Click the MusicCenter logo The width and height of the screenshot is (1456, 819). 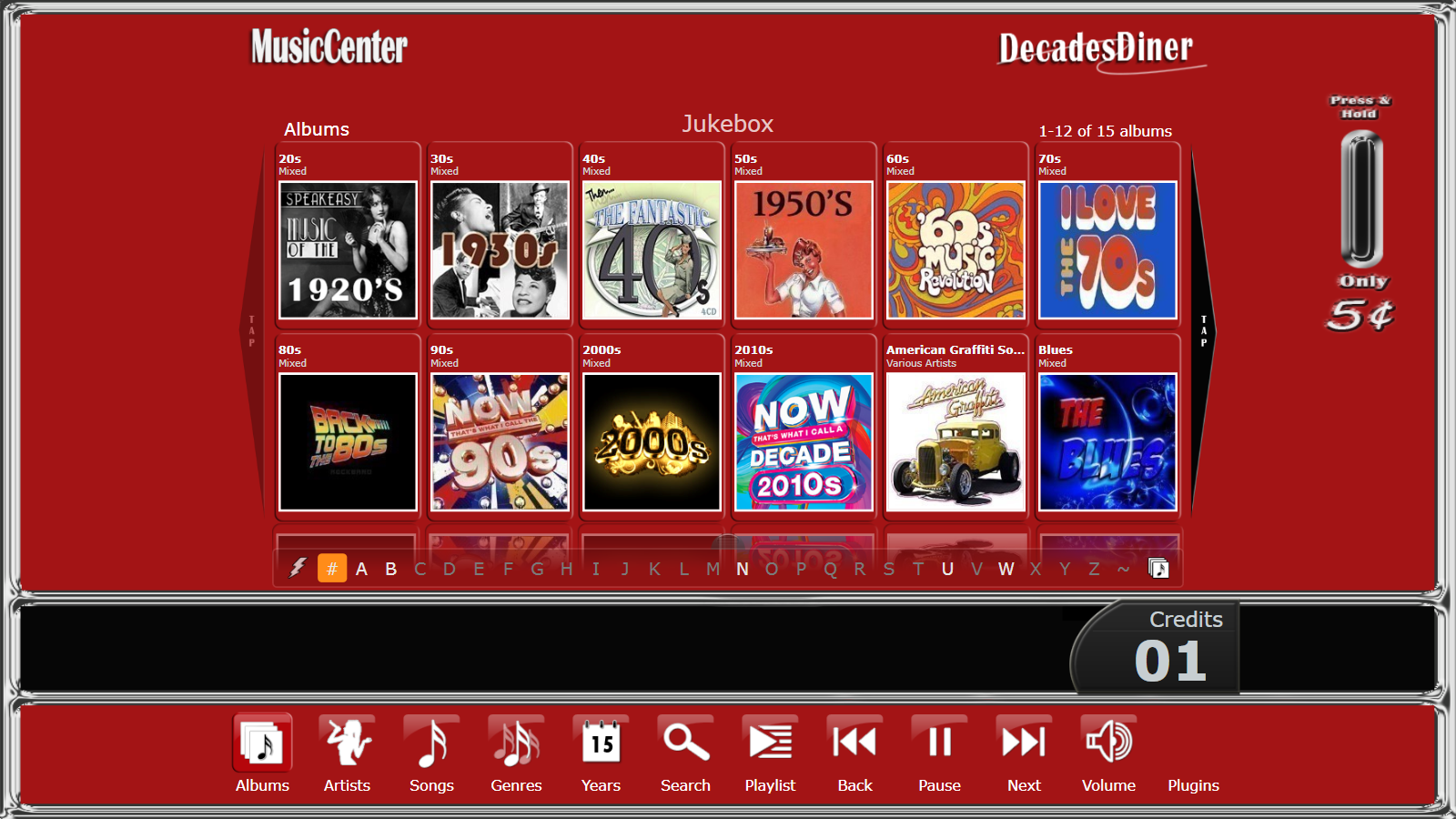pos(329,46)
